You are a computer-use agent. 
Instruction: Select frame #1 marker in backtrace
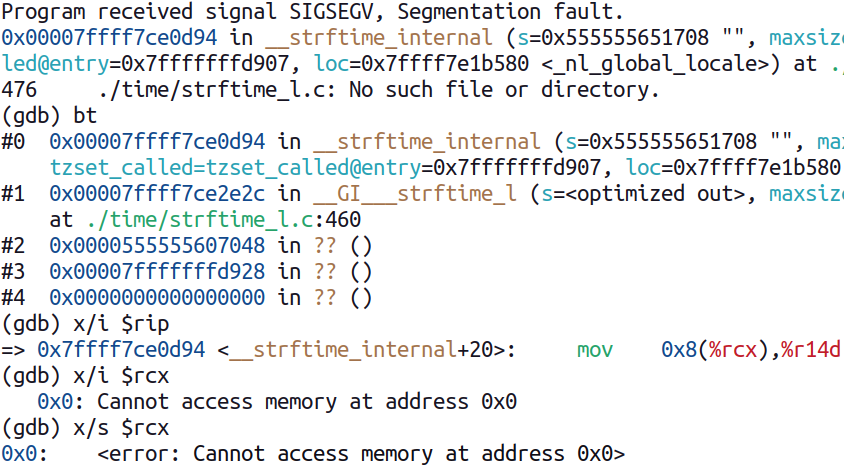tap(14, 193)
